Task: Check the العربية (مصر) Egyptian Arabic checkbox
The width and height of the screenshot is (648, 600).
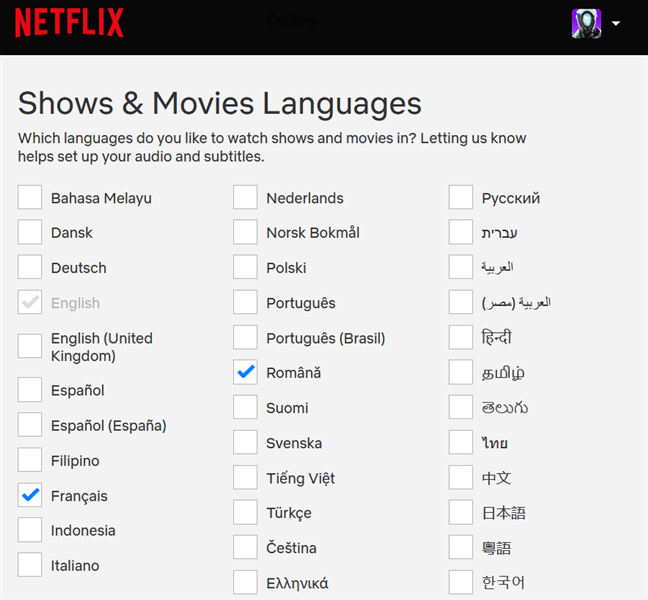Action: pyautogui.click(x=461, y=302)
